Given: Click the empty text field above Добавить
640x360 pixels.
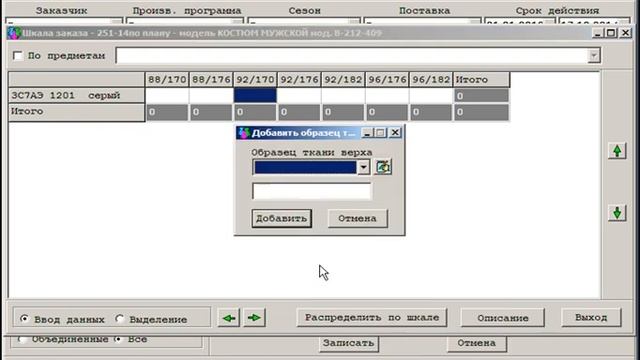Looking at the screenshot, I should click(312, 191).
